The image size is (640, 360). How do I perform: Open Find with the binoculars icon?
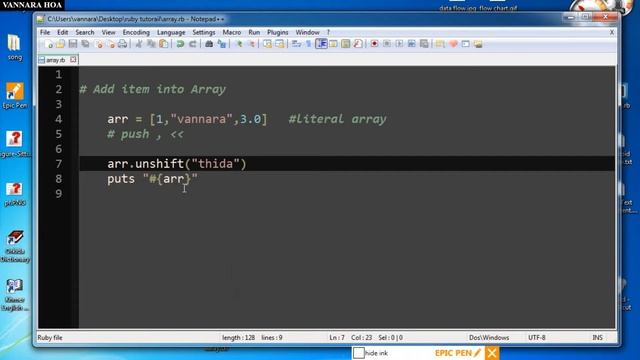[x=209, y=44]
